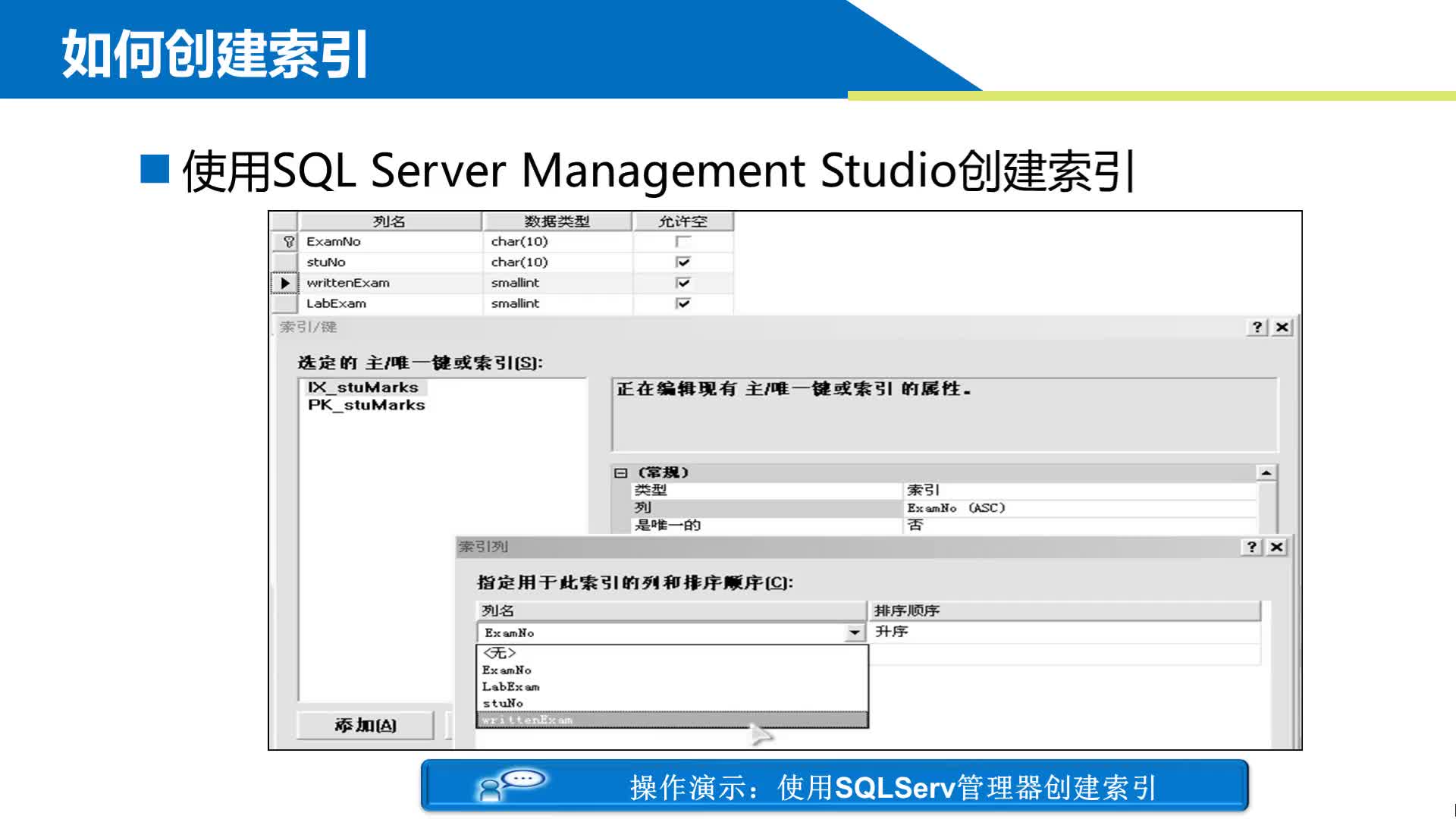
Task: Click the primary key icon beside ExamNo
Action: coord(288,242)
